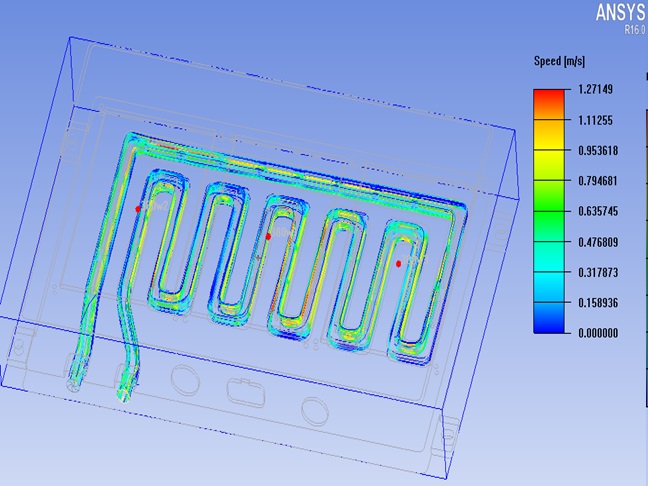
Task: Click the rounded rectangular connector cutout
Action: tap(244, 389)
